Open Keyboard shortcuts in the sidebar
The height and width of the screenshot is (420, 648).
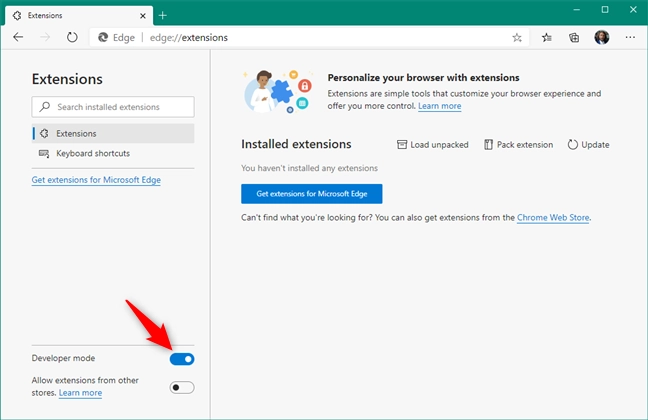[x=113, y=153]
